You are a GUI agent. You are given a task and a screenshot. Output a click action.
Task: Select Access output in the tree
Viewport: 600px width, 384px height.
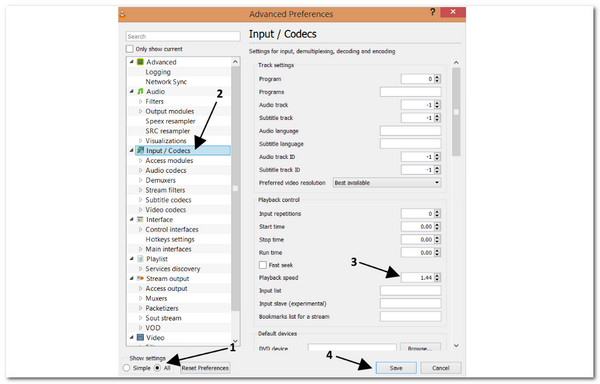click(166, 288)
